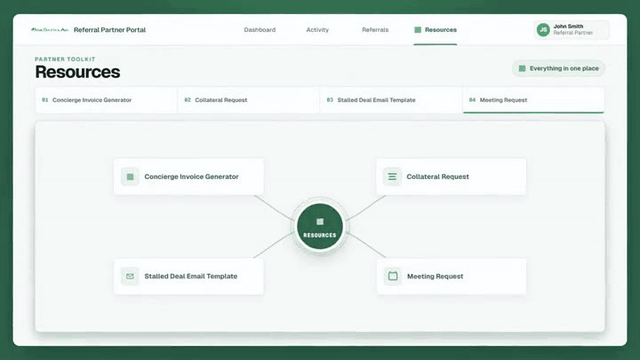Open the Referrals nav item
The width and height of the screenshot is (640, 360).
pyautogui.click(x=375, y=30)
